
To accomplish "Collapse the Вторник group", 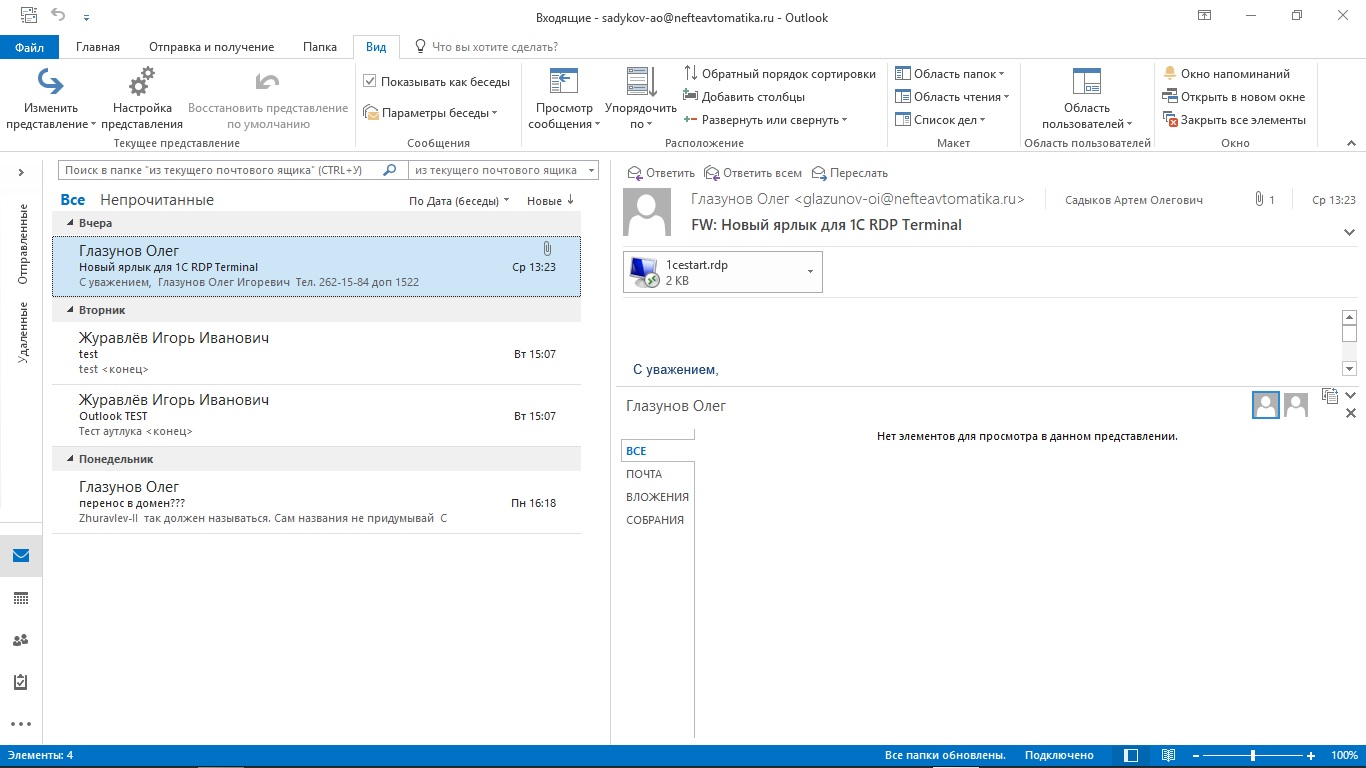I will coord(70,310).
